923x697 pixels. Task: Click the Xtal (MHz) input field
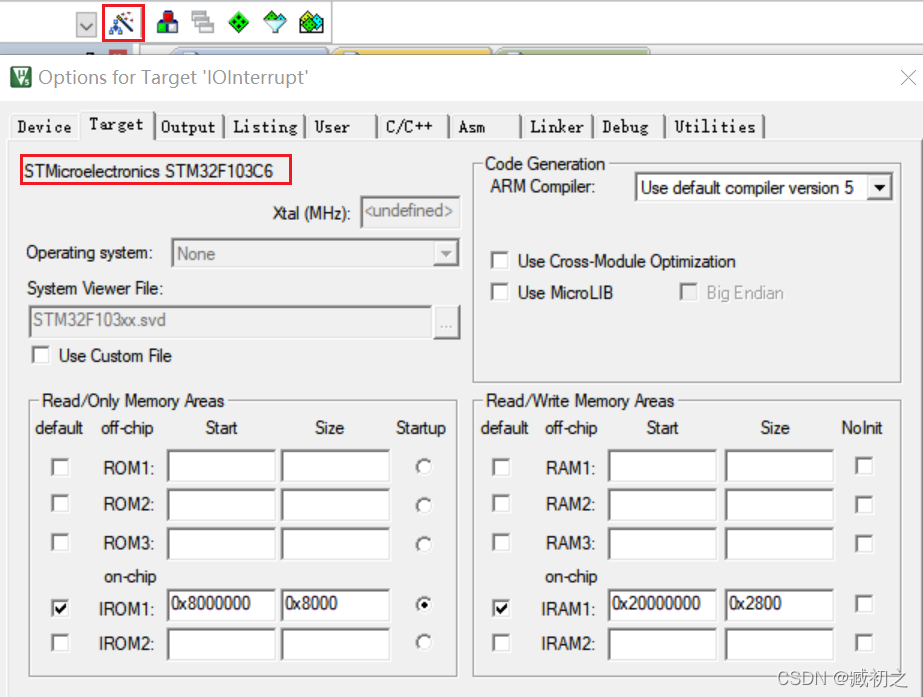click(x=410, y=211)
